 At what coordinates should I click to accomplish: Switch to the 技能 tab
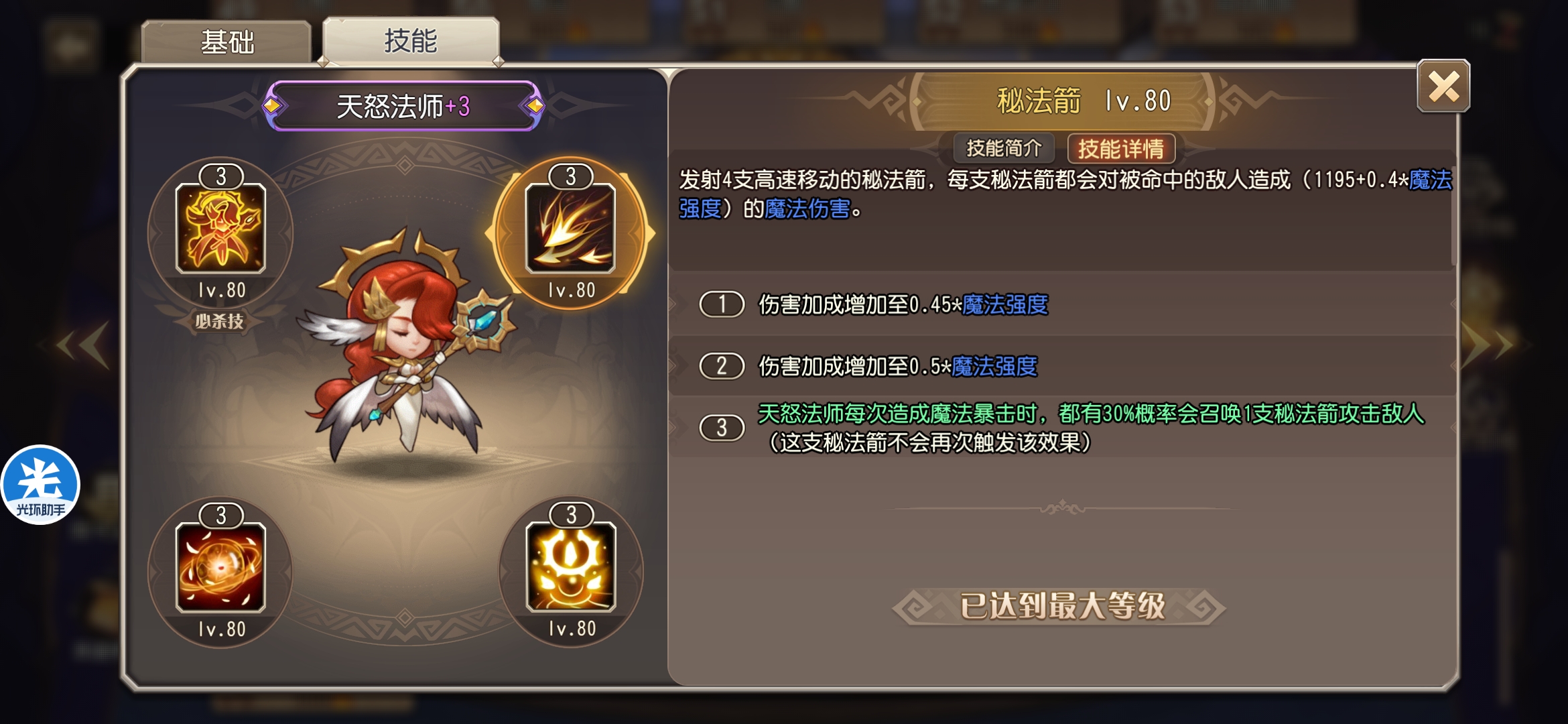coord(411,40)
